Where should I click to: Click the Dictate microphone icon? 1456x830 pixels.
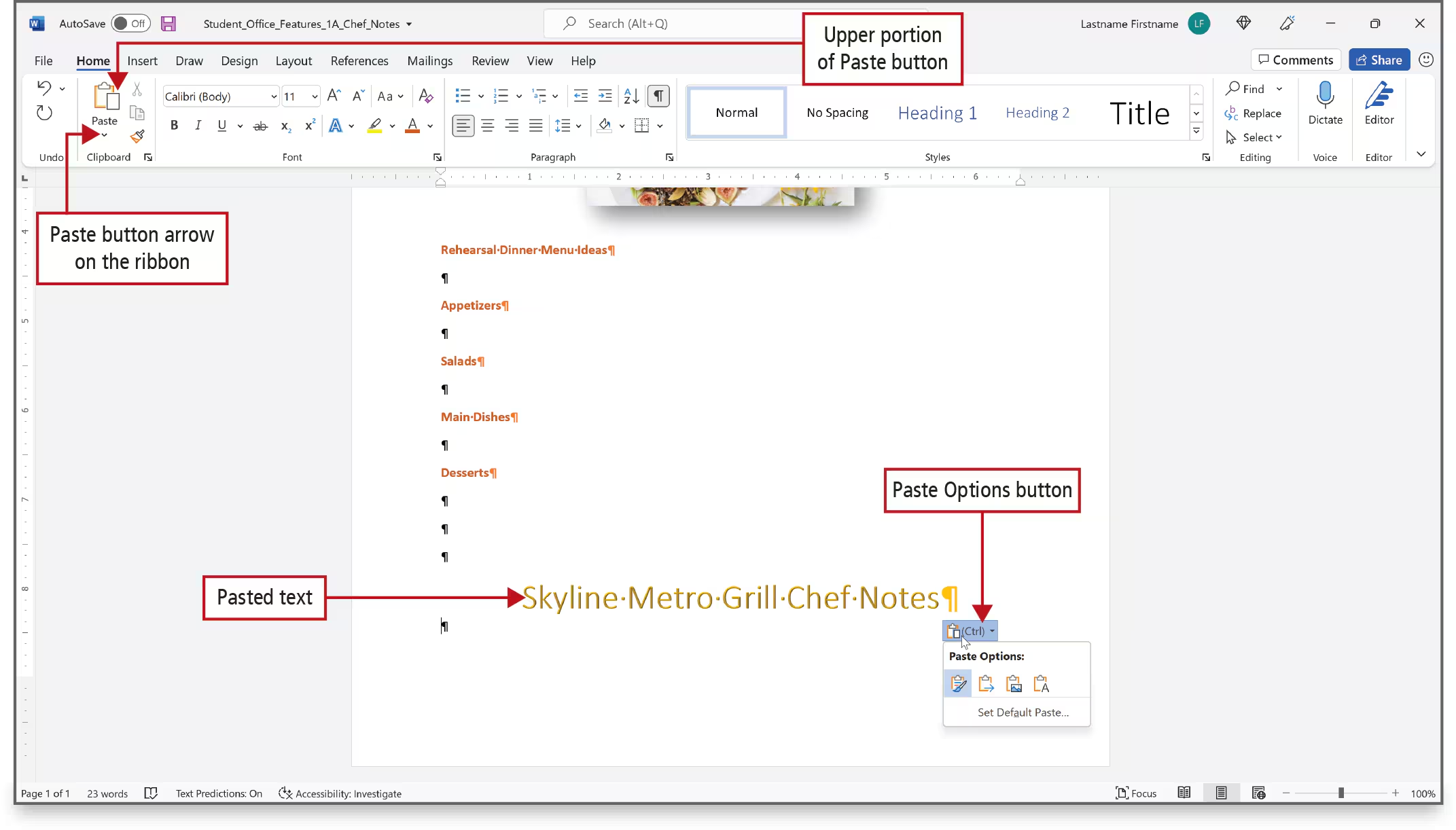pyautogui.click(x=1325, y=97)
